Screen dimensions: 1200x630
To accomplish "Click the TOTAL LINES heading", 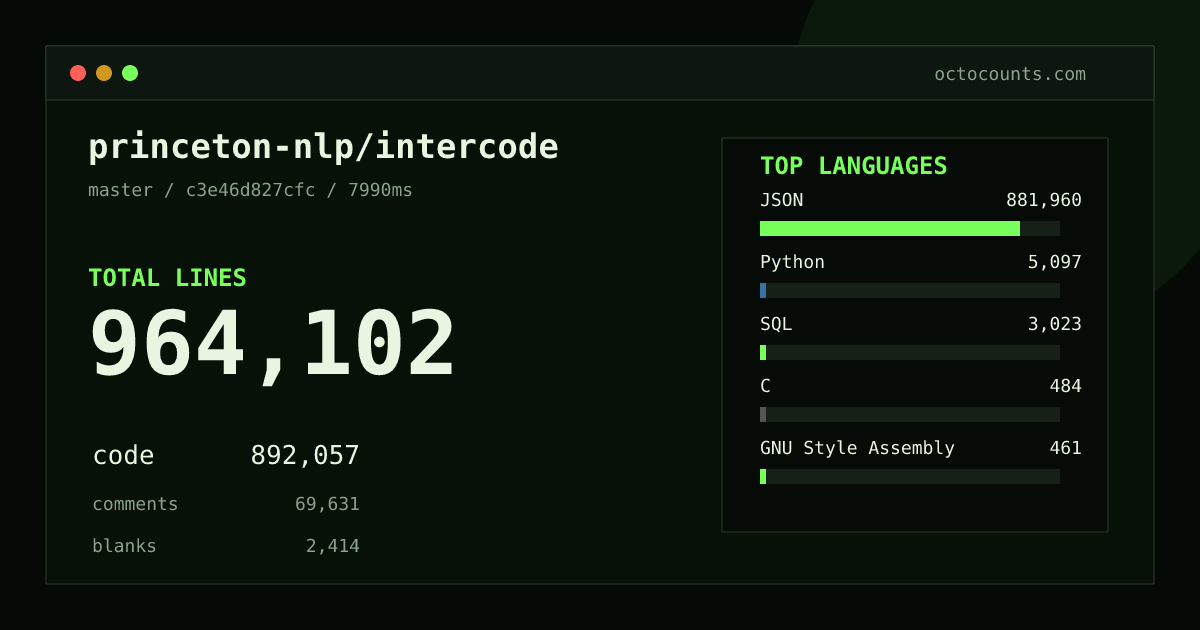I will (x=167, y=278).
